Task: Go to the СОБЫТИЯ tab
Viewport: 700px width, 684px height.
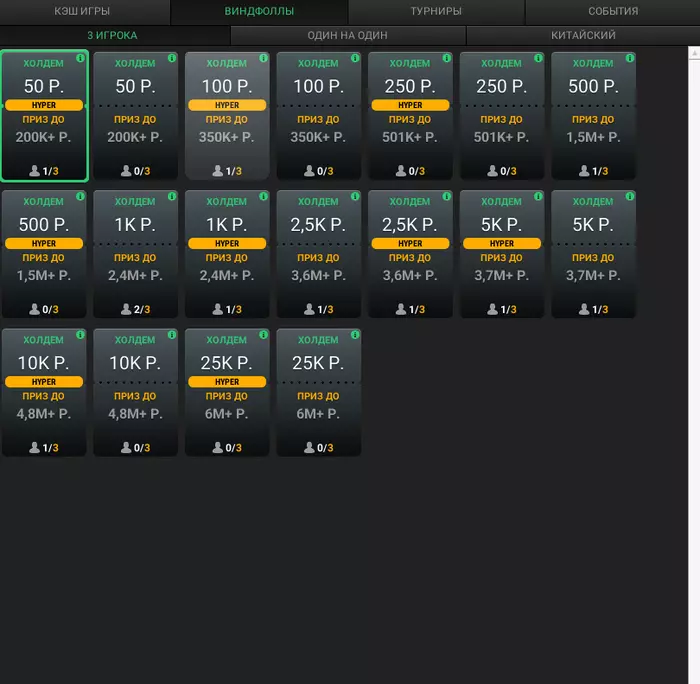Action: 613,11
